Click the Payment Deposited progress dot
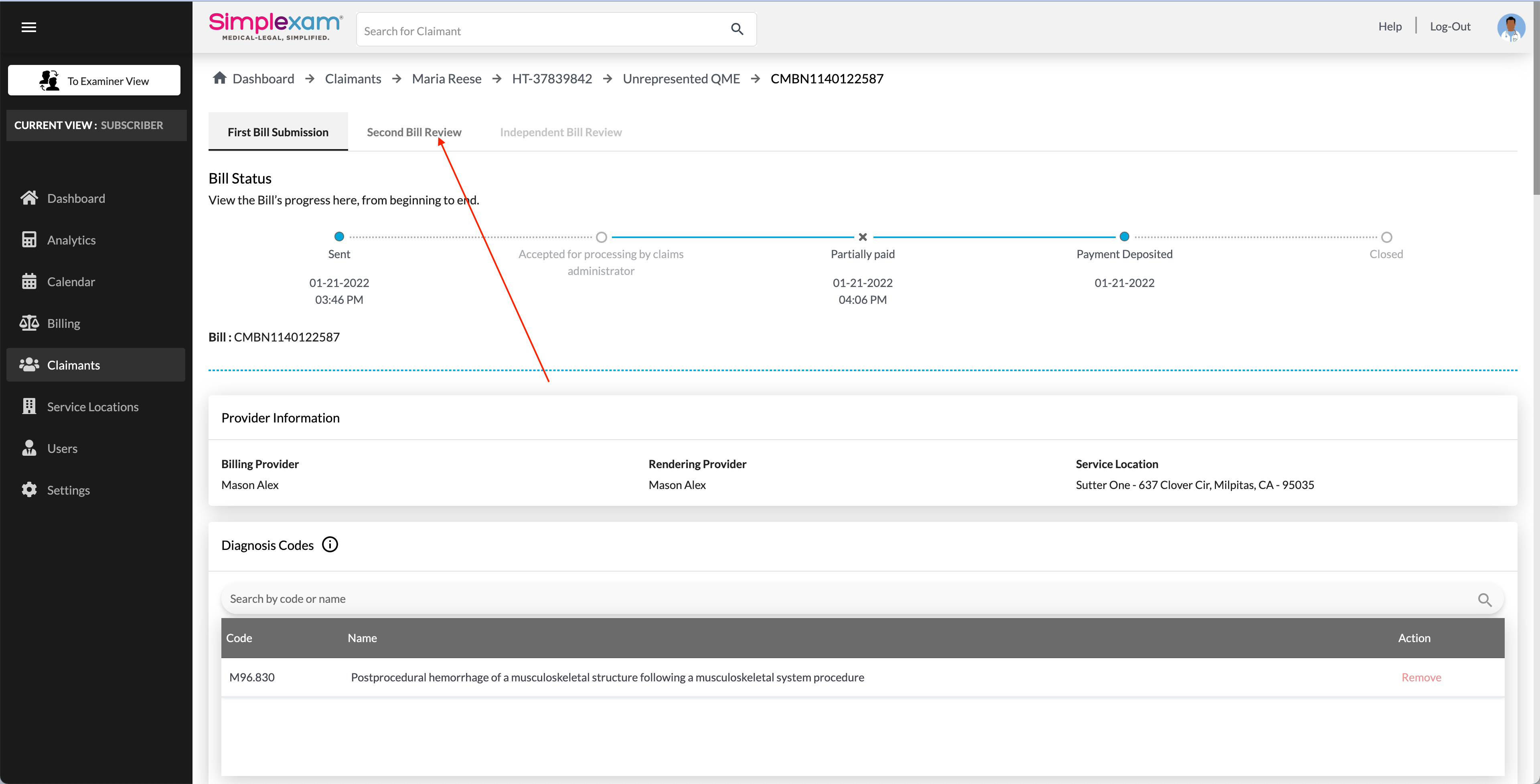This screenshot has width=1540, height=784. pos(1124,236)
